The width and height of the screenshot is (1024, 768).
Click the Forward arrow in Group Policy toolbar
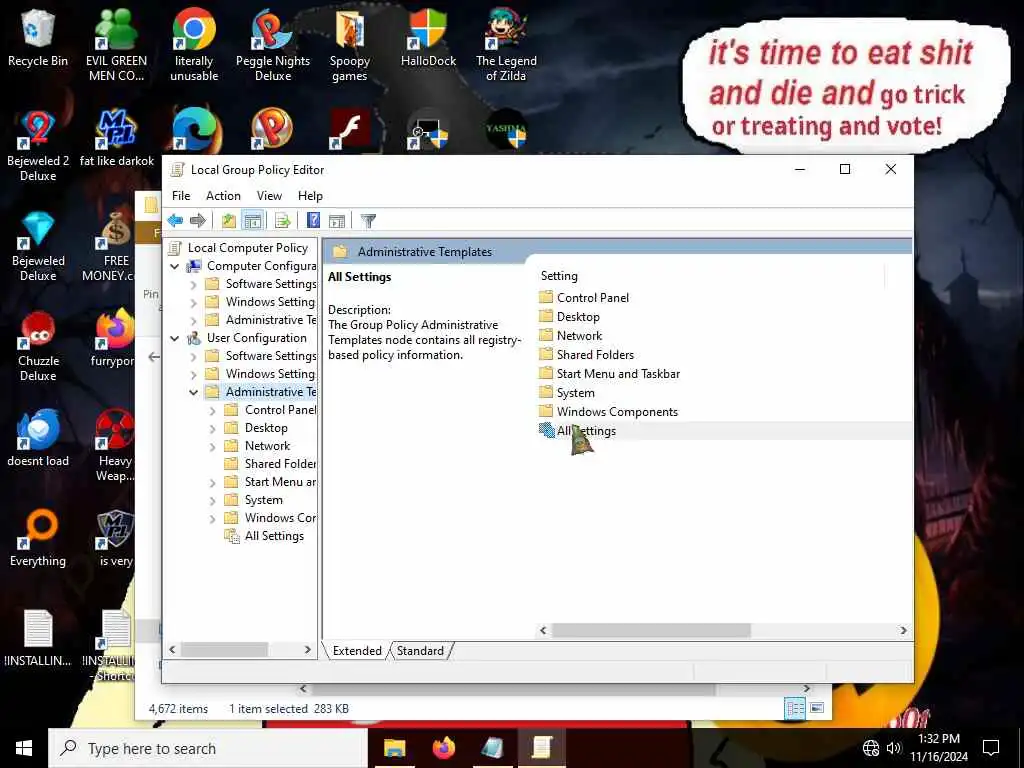[x=197, y=221]
